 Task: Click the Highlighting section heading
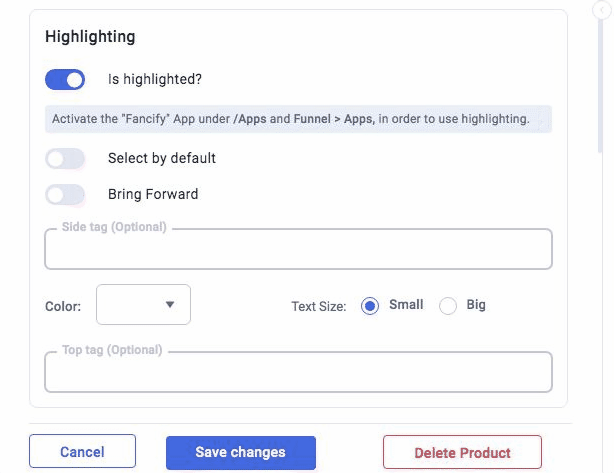point(90,37)
